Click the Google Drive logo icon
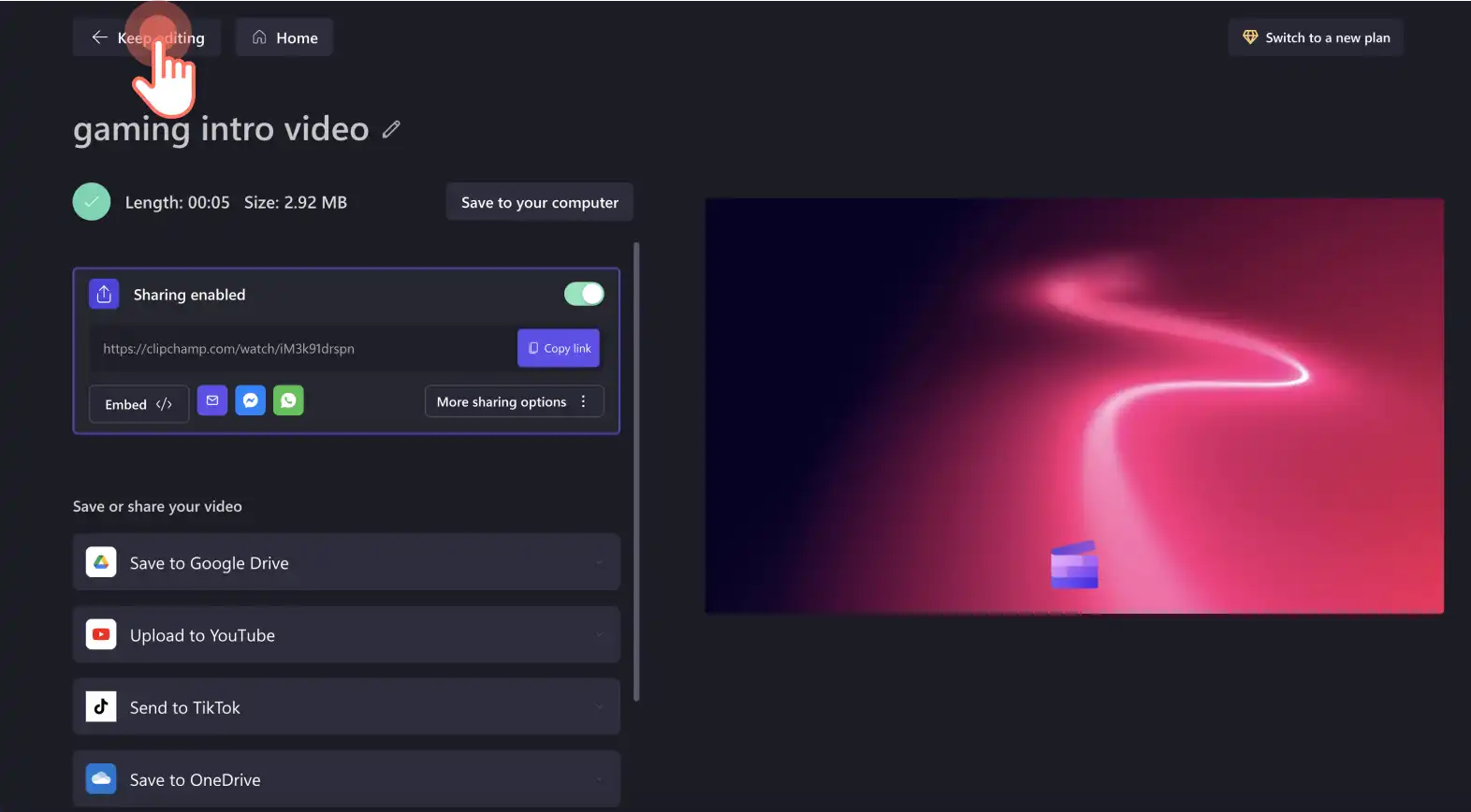 pyautogui.click(x=101, y=562)
